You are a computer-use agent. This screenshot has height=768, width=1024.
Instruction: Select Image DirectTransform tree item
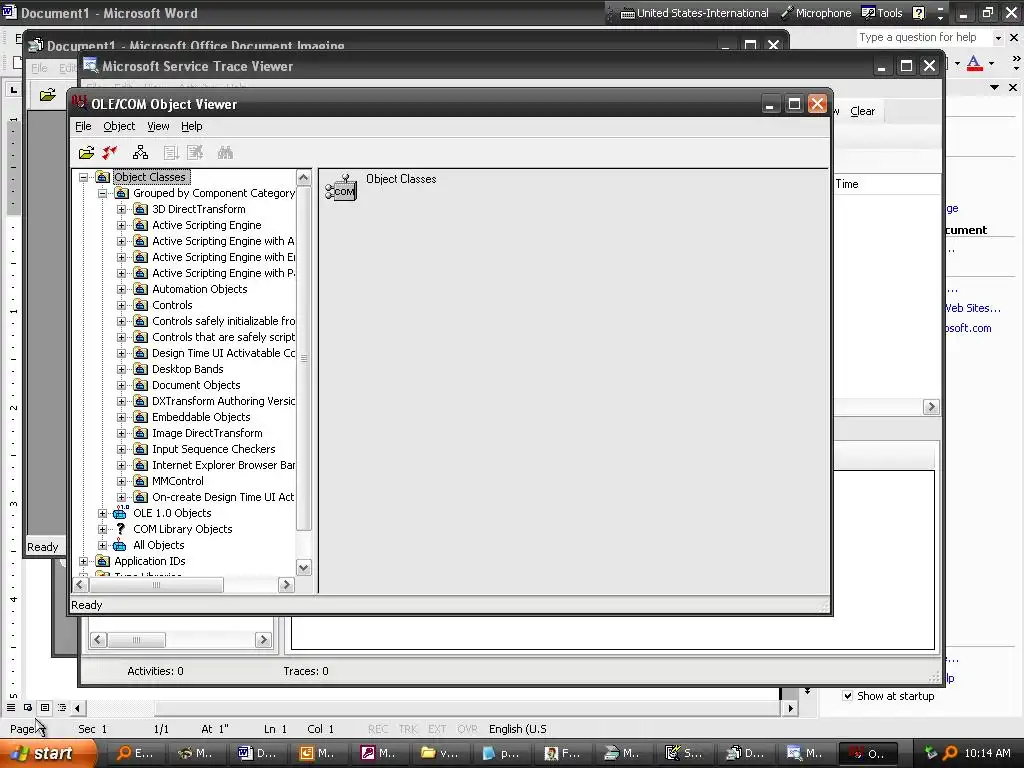207,433
